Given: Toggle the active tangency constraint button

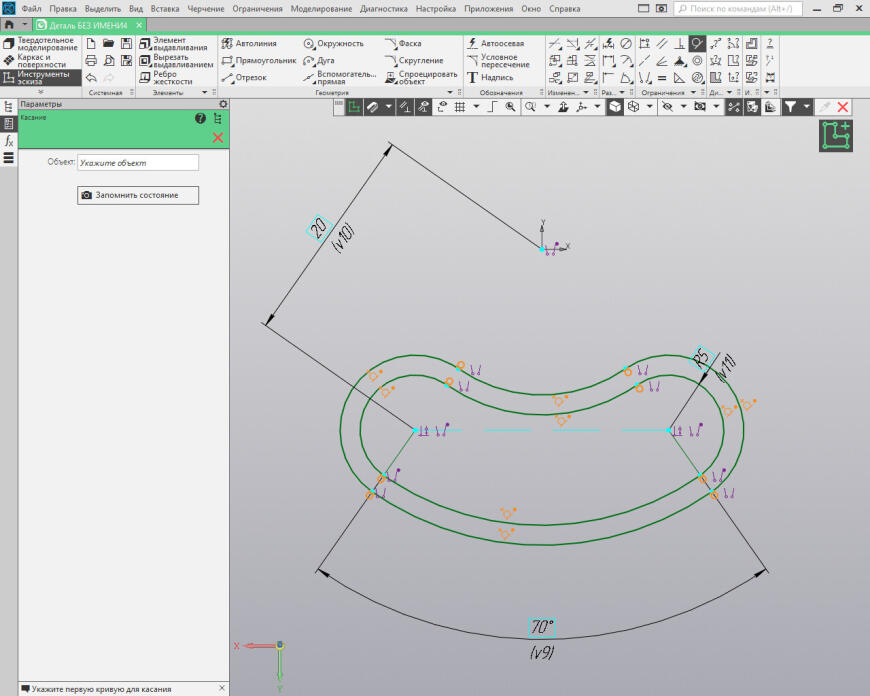Looking at the screenshot, I should click(697, 43).
